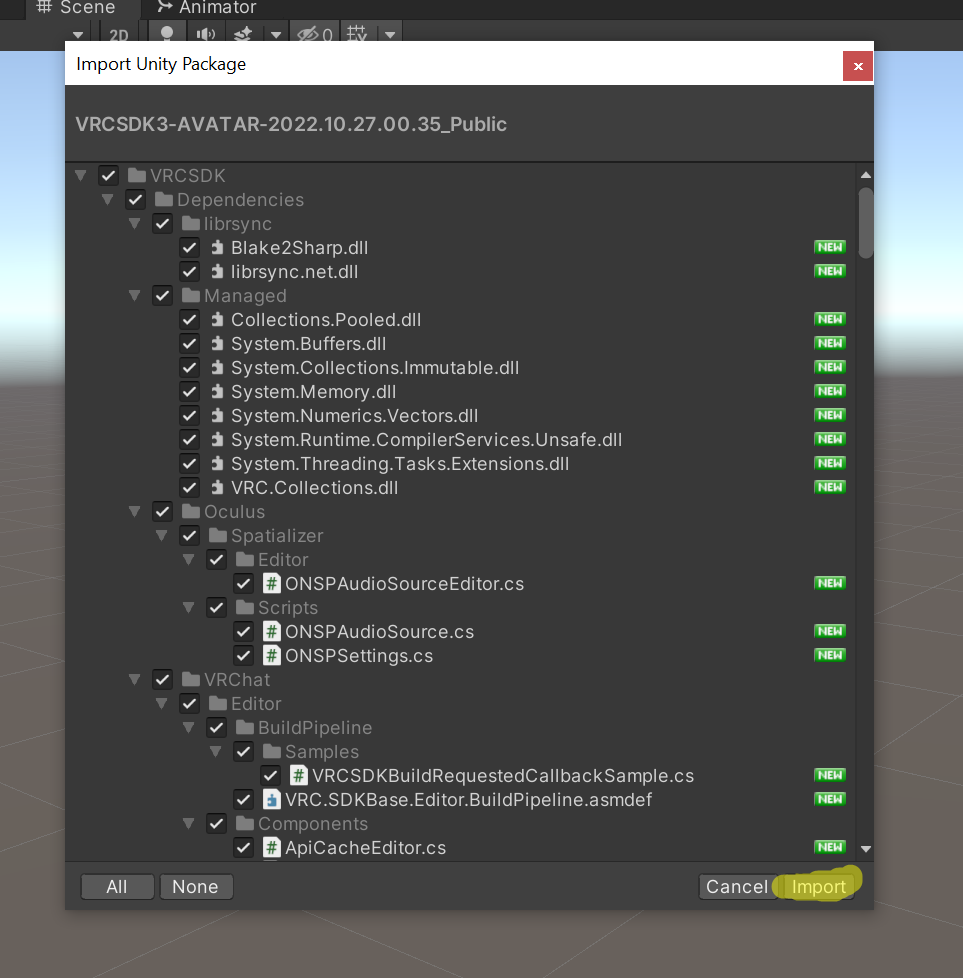Toggle scene effects icon in toolbar
Image resolution: width=963 pixels, height=978 pixels.
pyautogui.click(x=243, y=34)
